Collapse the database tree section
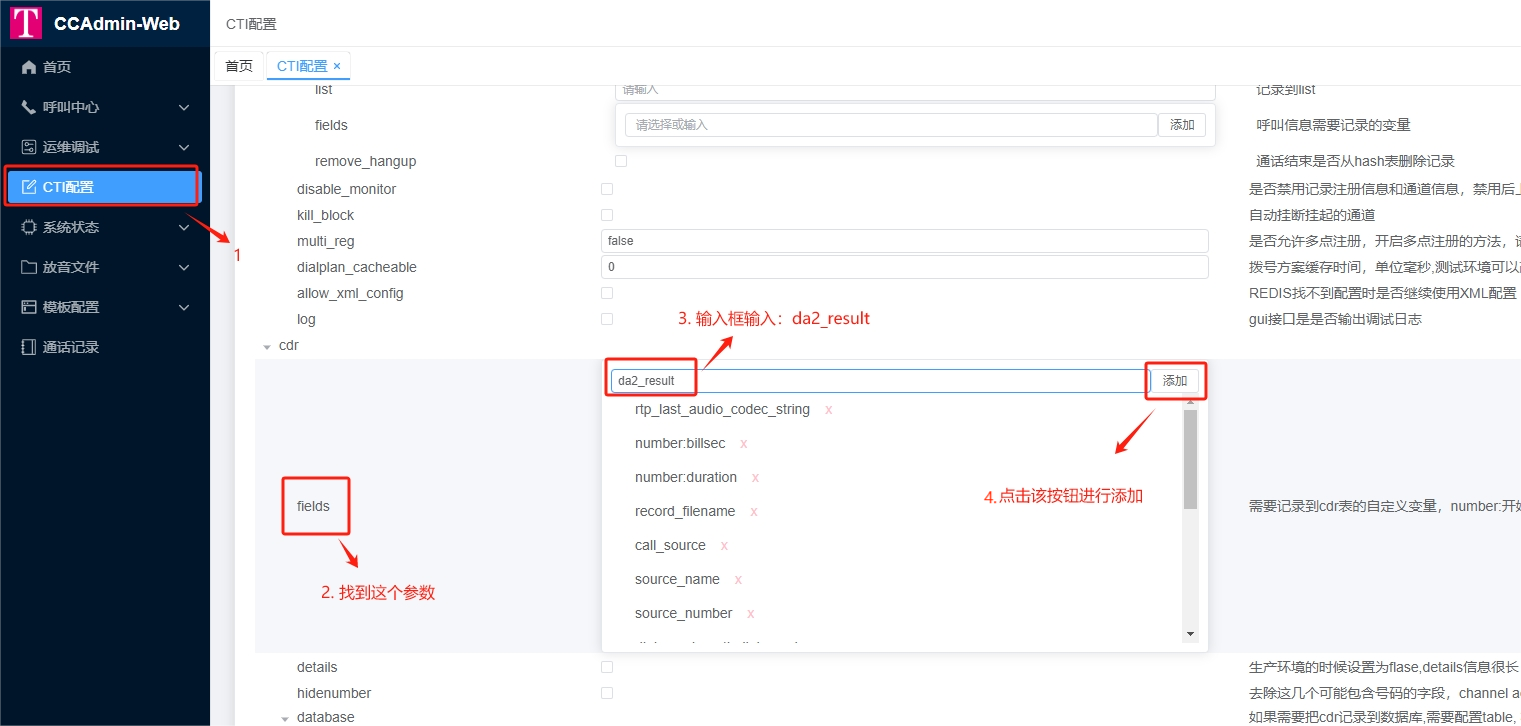This screenshot has width=1521, height=726. click(283, 717)
